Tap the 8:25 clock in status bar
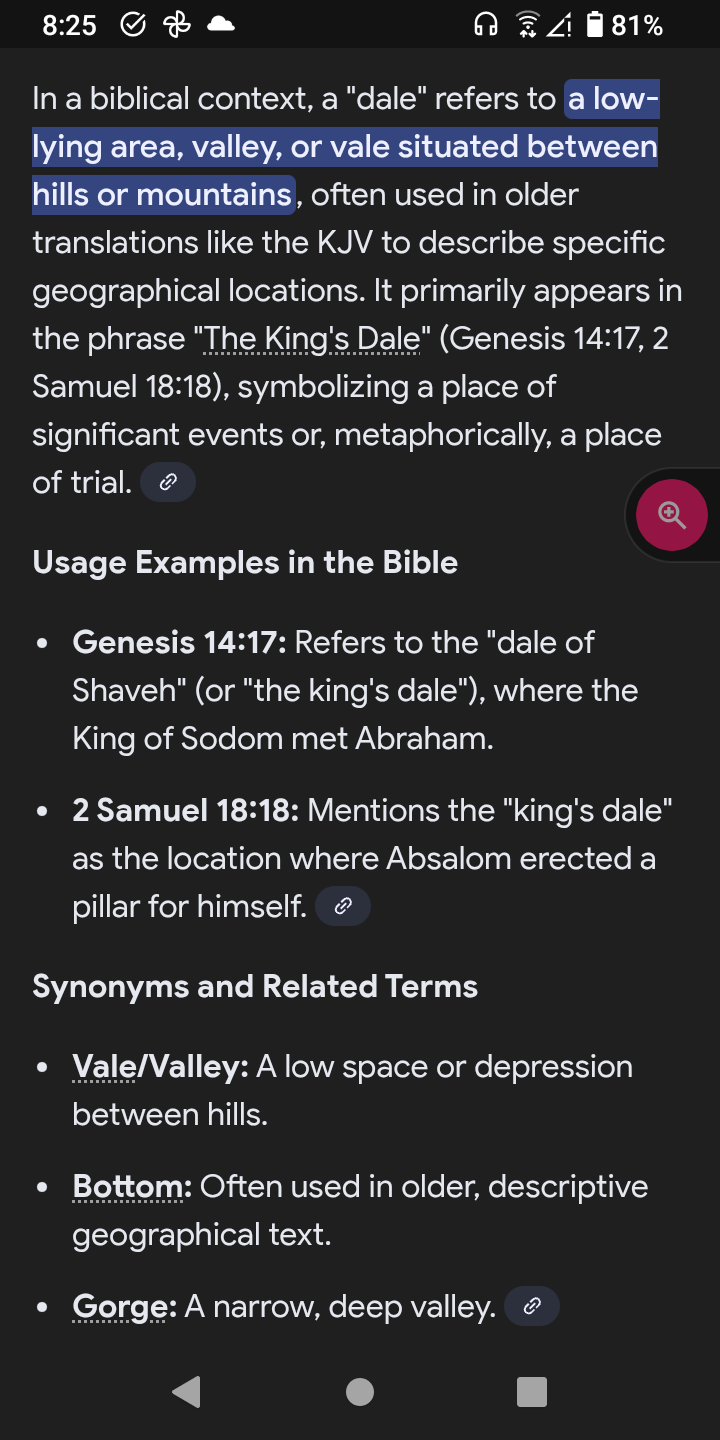 (x=70, y=26)
